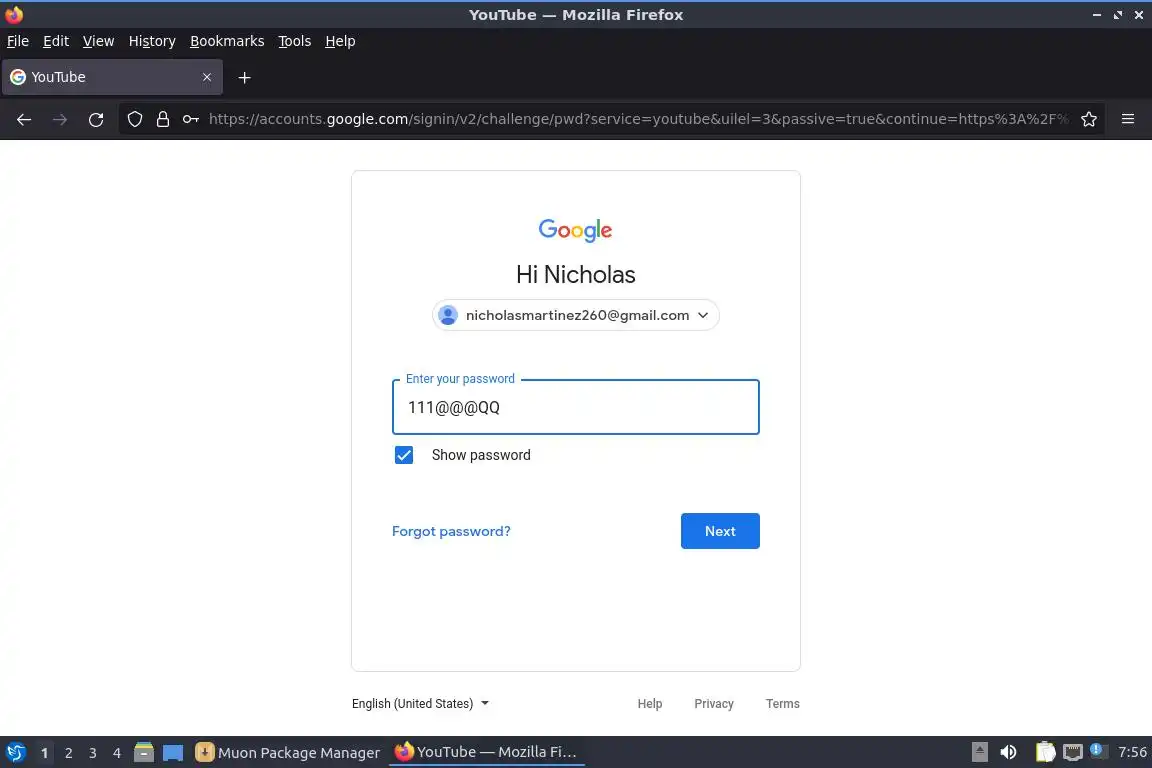Image resolution: width=1152 pixels, height=768 pixels.
Task: Open the volume control in system tray
Action: pyautogui.click(x=1008, y=752)
